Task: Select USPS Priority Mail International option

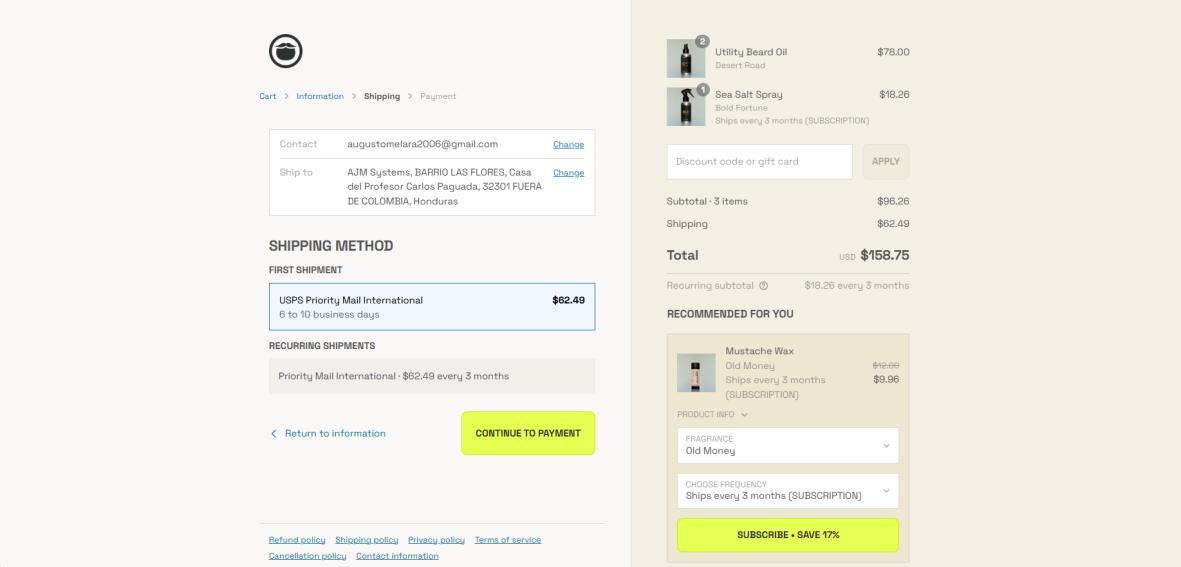Action: point(432,307)
